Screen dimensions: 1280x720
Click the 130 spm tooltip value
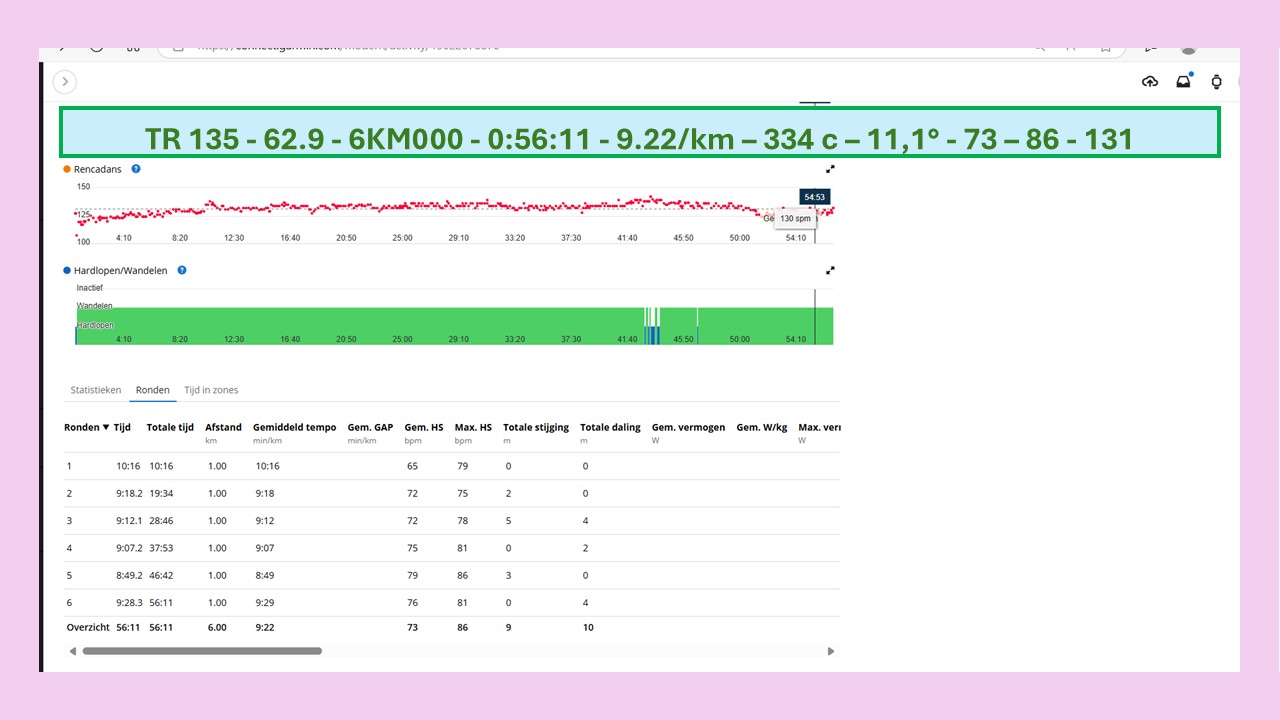point(795,218)
